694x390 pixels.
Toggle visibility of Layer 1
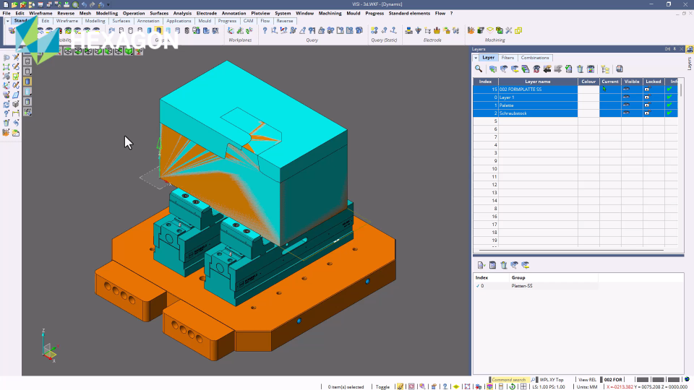[626, 97]
